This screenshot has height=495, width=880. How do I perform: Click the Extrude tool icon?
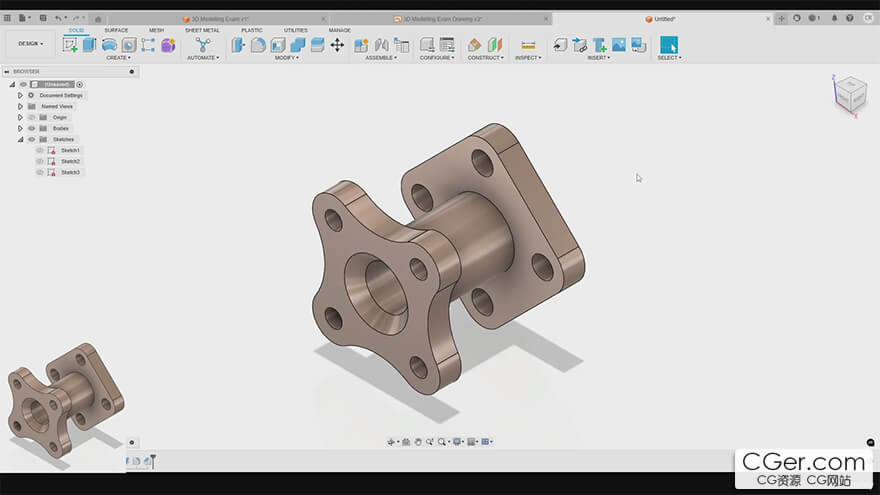(89, 45)
